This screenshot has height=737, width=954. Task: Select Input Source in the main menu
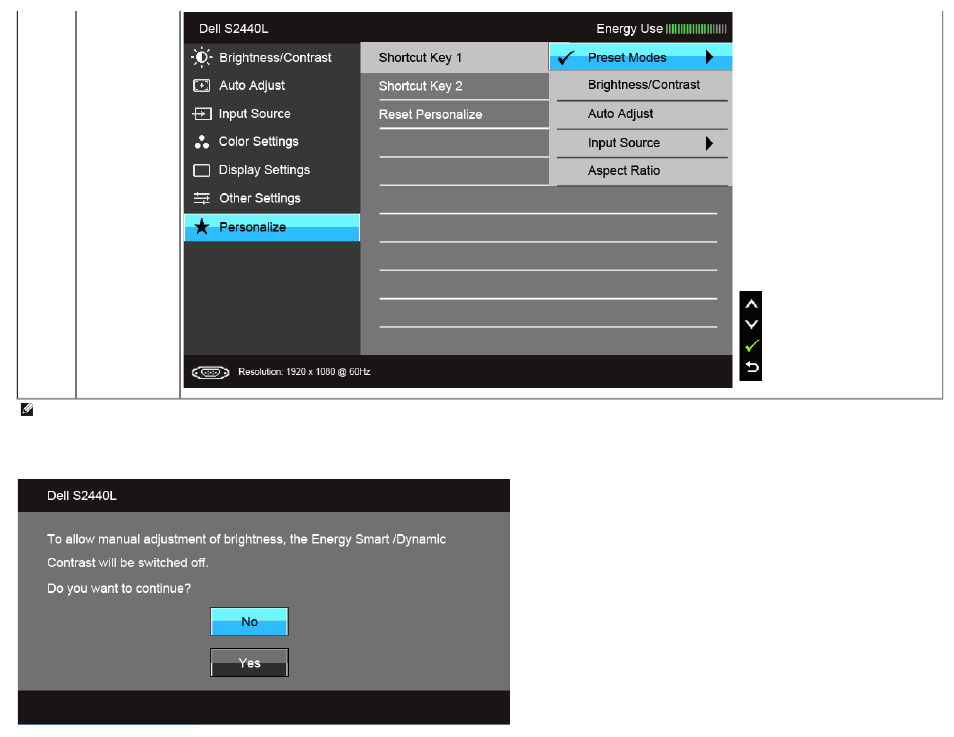click(x=272, y=114)
